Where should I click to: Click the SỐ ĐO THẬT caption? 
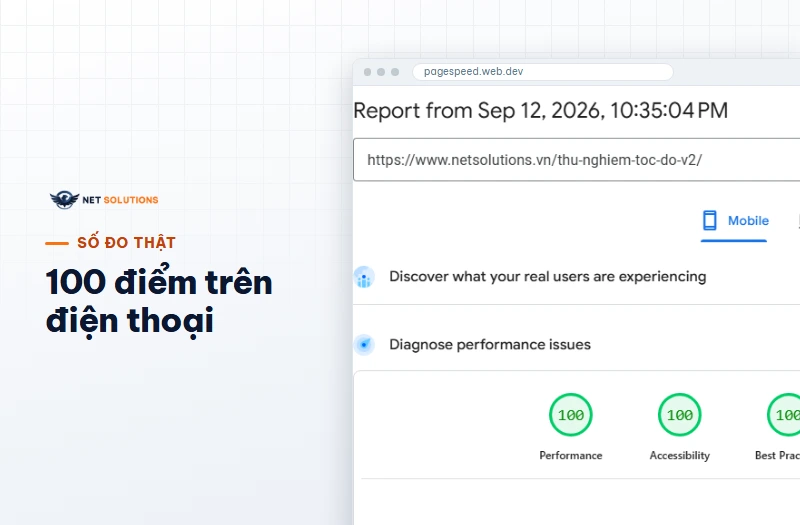[126, 242]
